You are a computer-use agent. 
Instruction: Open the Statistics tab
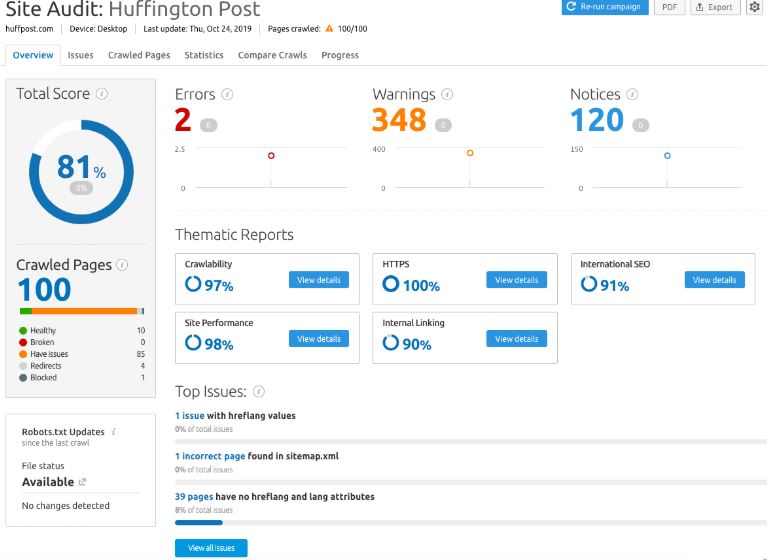203,55
